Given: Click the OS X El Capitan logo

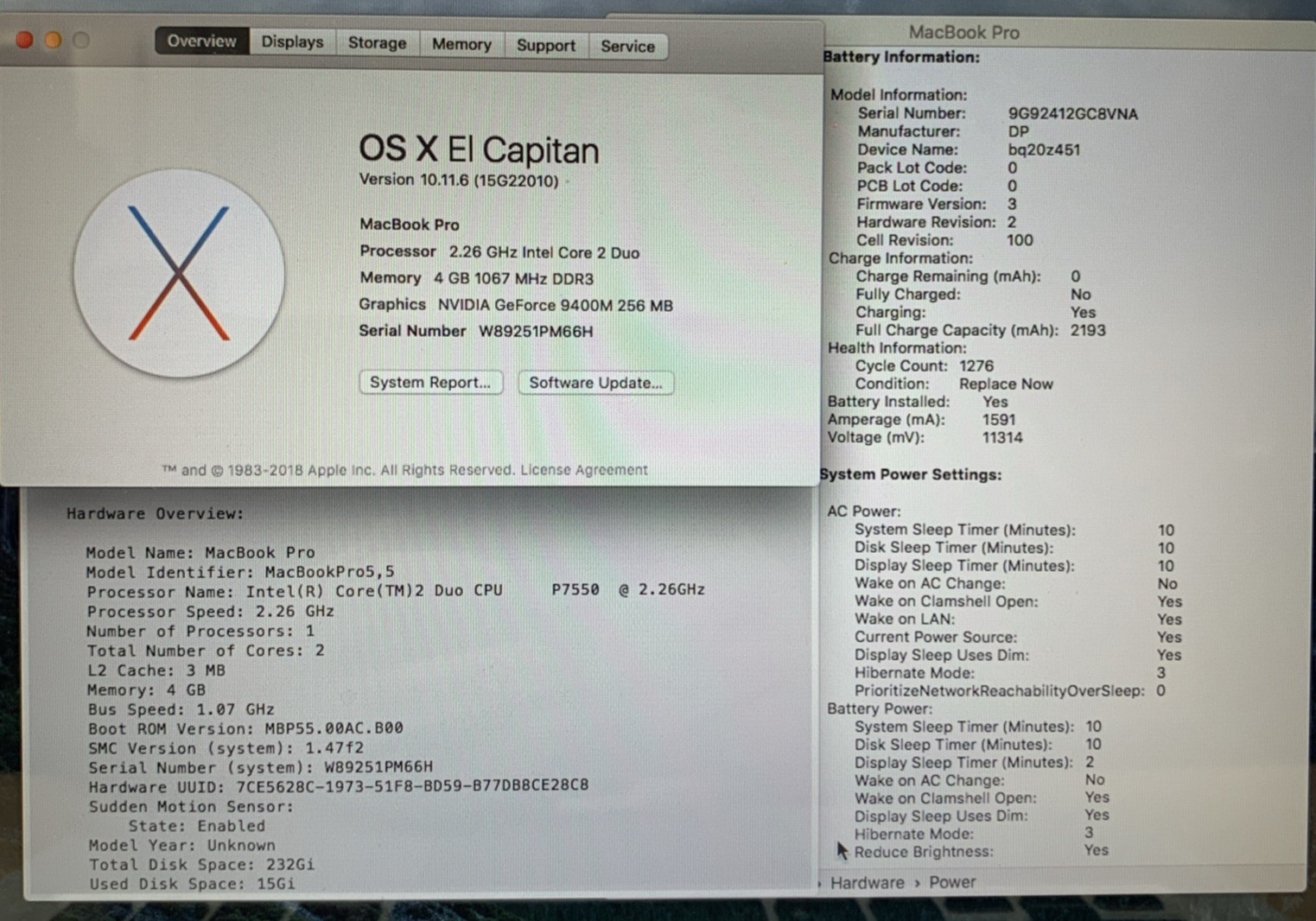Looking at the screenshot, I should point(179,273).
